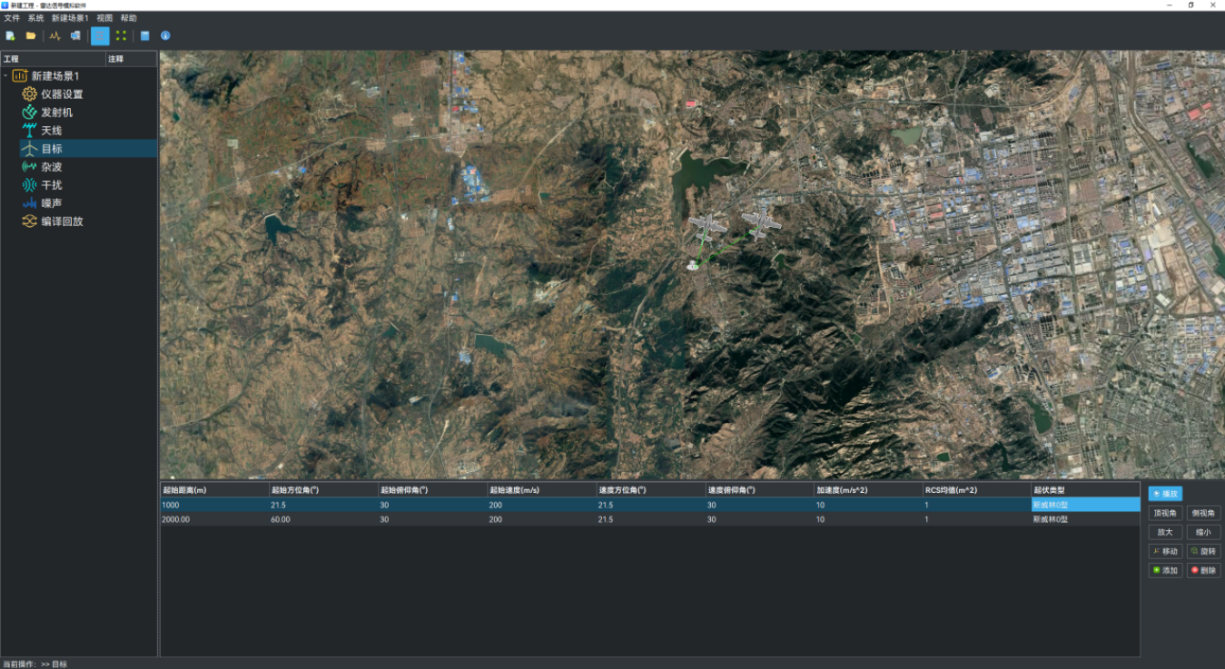
Task: Toggle the highlighted list view toolbar button
Action: tap(100, 36)
